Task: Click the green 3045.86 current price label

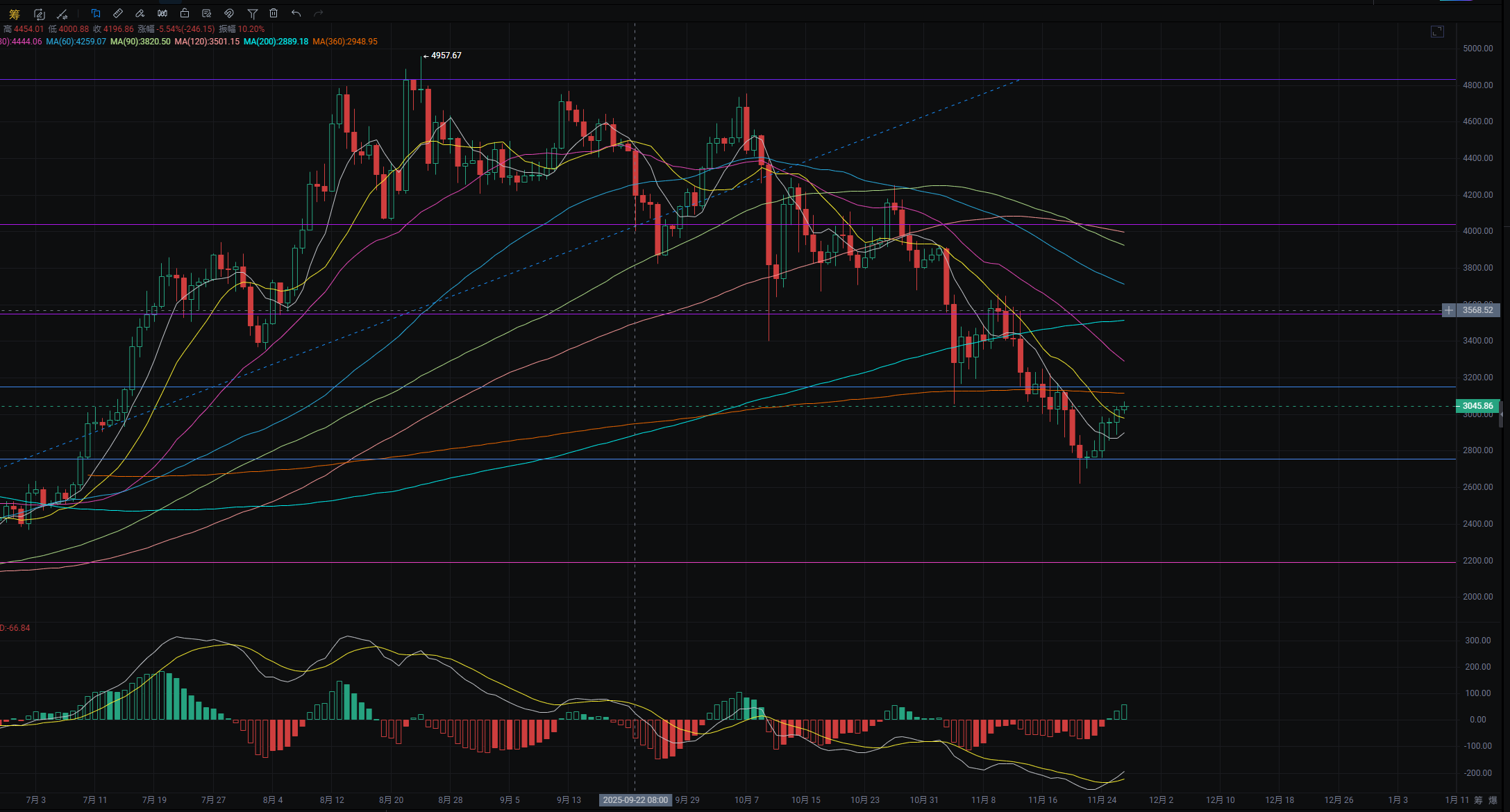Action: [x=1477, y=406]
